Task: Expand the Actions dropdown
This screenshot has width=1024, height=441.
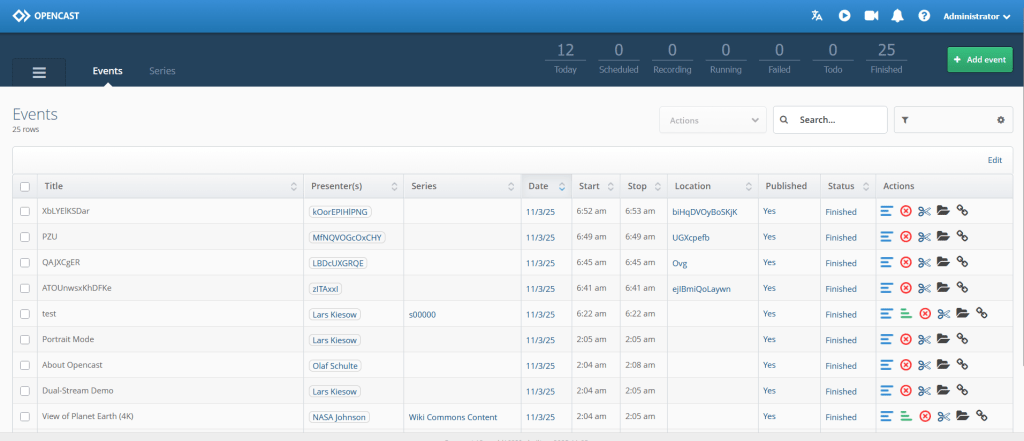Action: pyautogui.click(x=712, y=120)
